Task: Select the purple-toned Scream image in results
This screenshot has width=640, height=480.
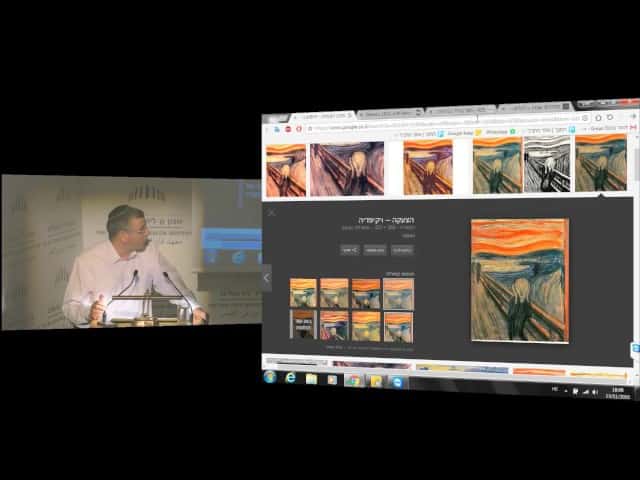Action: tap(347, 168)
